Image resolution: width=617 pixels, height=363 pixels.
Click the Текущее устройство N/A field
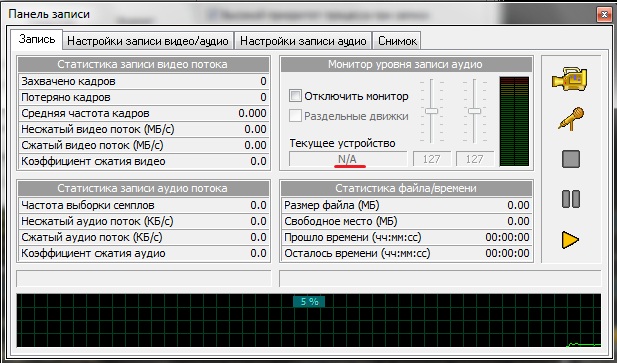tap(348, 159)
